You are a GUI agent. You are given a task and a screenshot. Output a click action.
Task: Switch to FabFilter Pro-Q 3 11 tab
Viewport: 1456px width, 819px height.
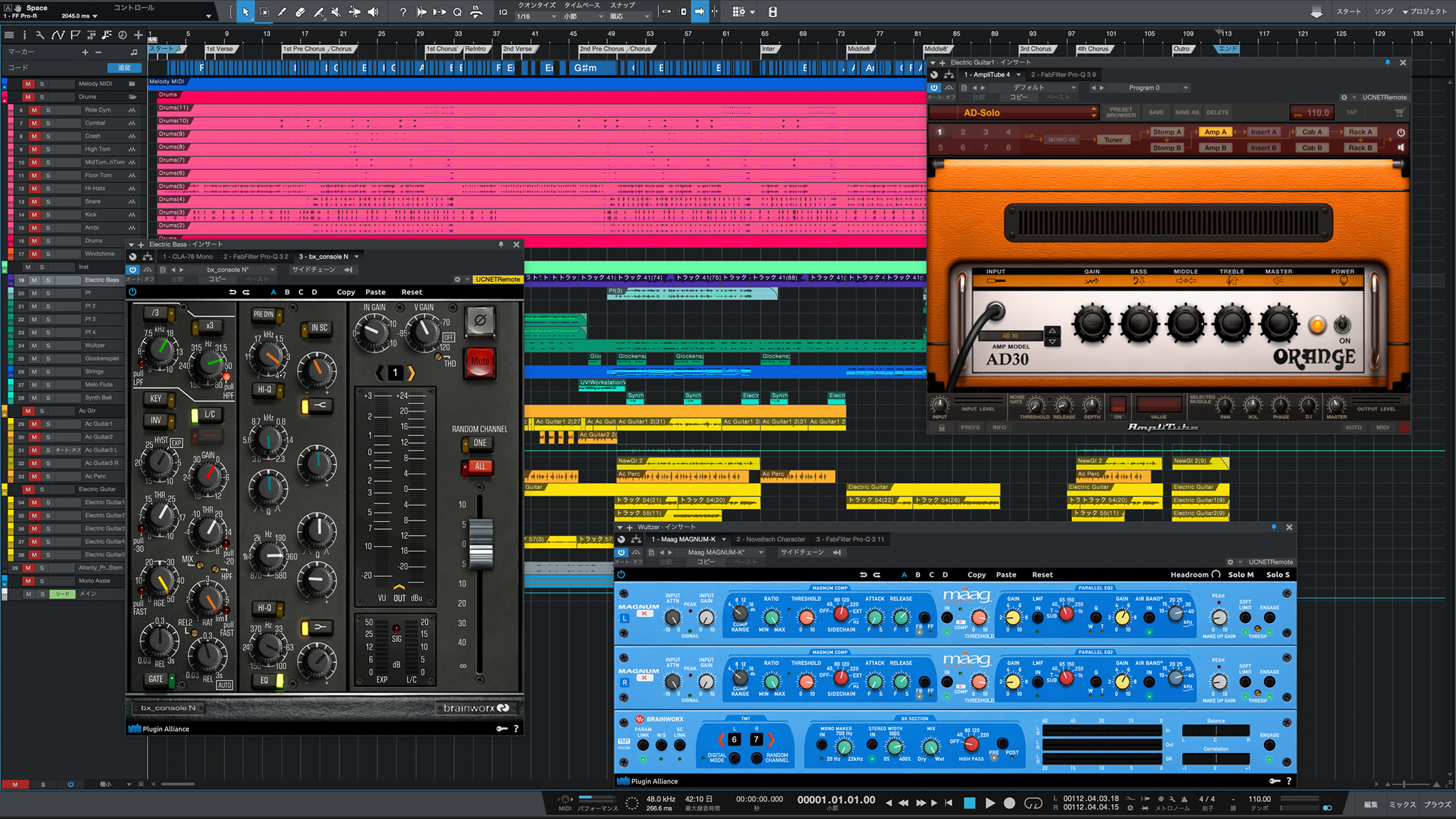pyautogui.click(x=850, y=540)
